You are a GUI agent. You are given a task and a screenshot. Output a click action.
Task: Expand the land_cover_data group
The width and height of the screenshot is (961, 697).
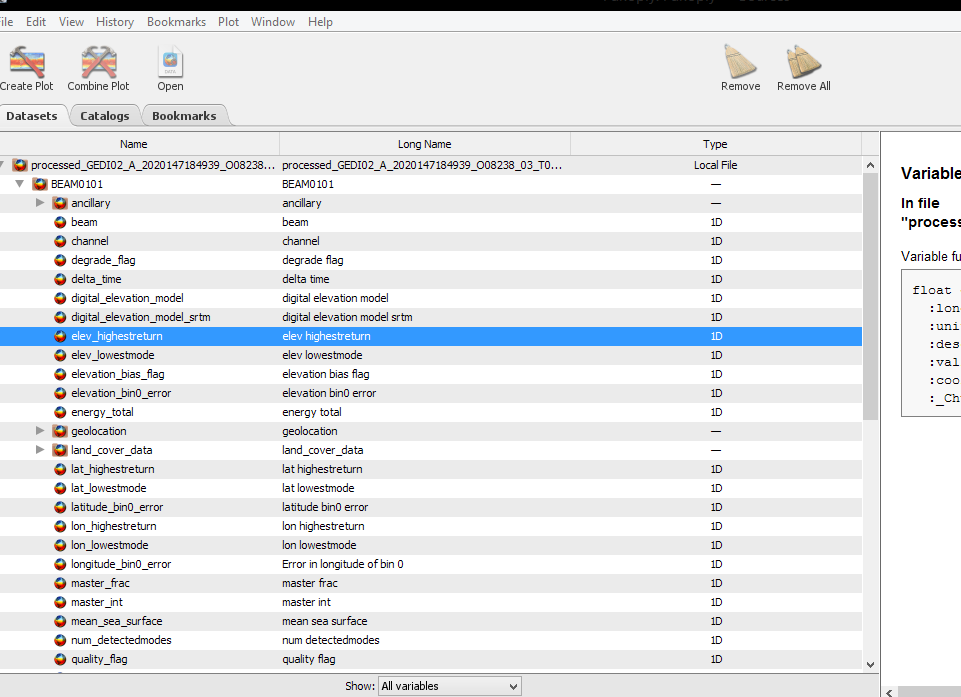(41, 450)
